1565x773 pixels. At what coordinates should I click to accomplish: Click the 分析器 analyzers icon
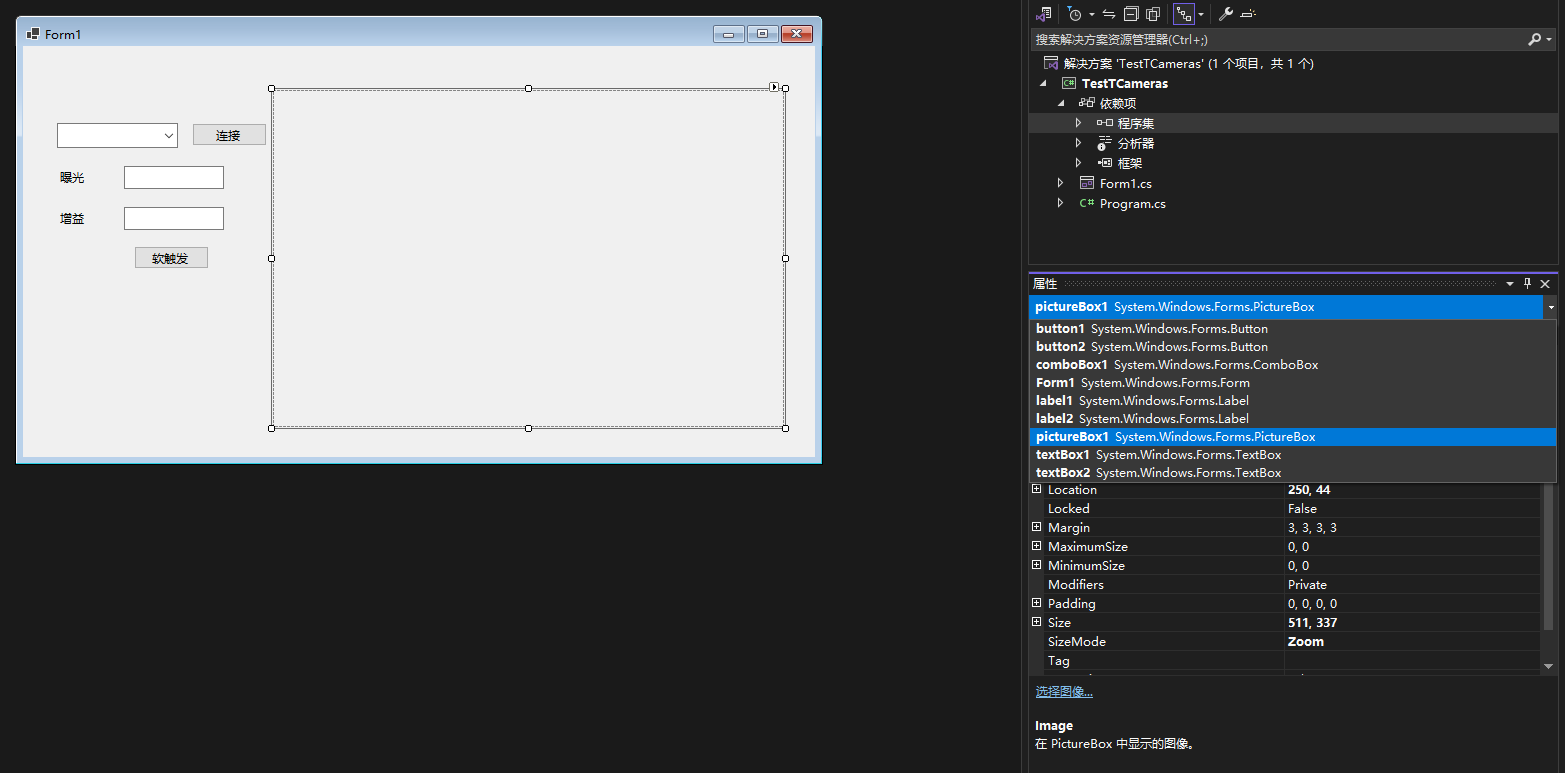1105,143
